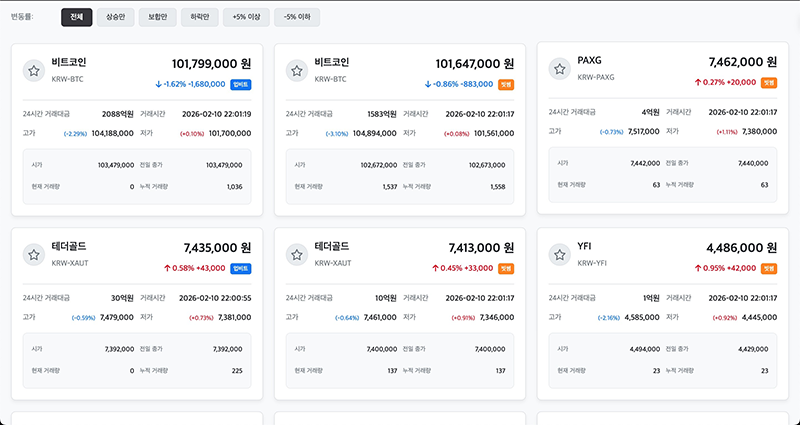
Task: Filter by 보합만
Action: 158,17
